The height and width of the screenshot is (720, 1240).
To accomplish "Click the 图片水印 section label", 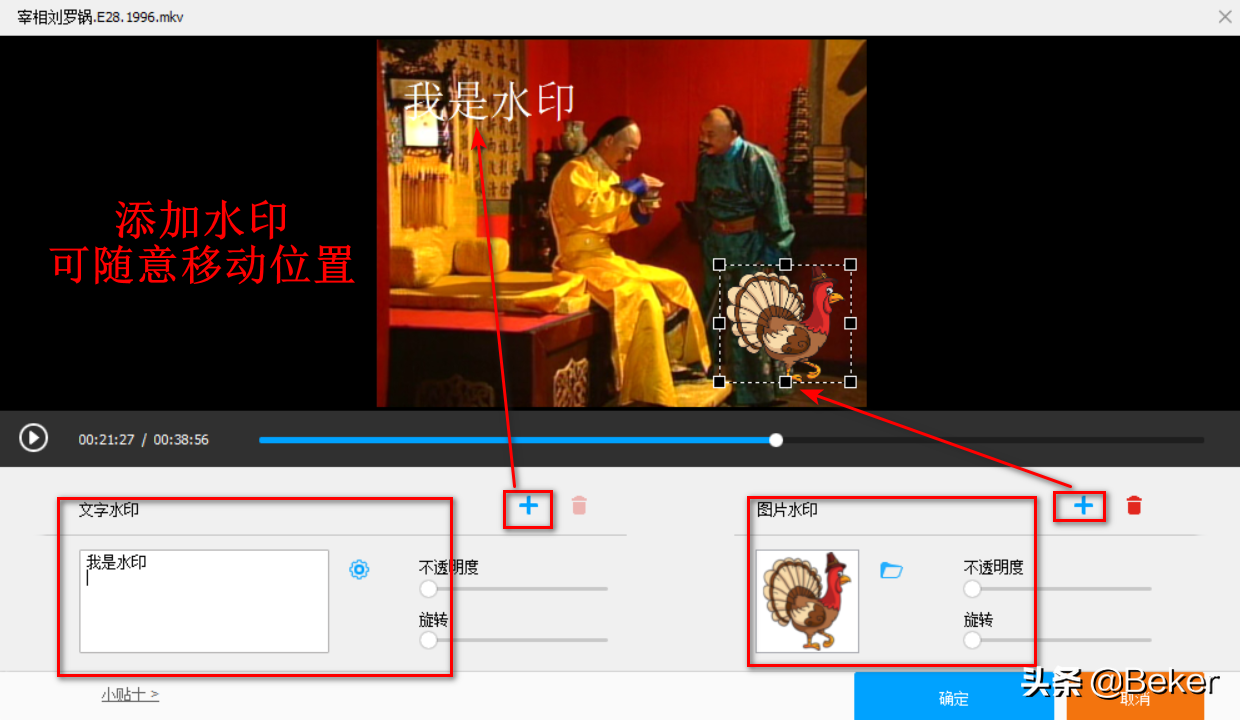I will pyautogui.click(x=788, y=510).
